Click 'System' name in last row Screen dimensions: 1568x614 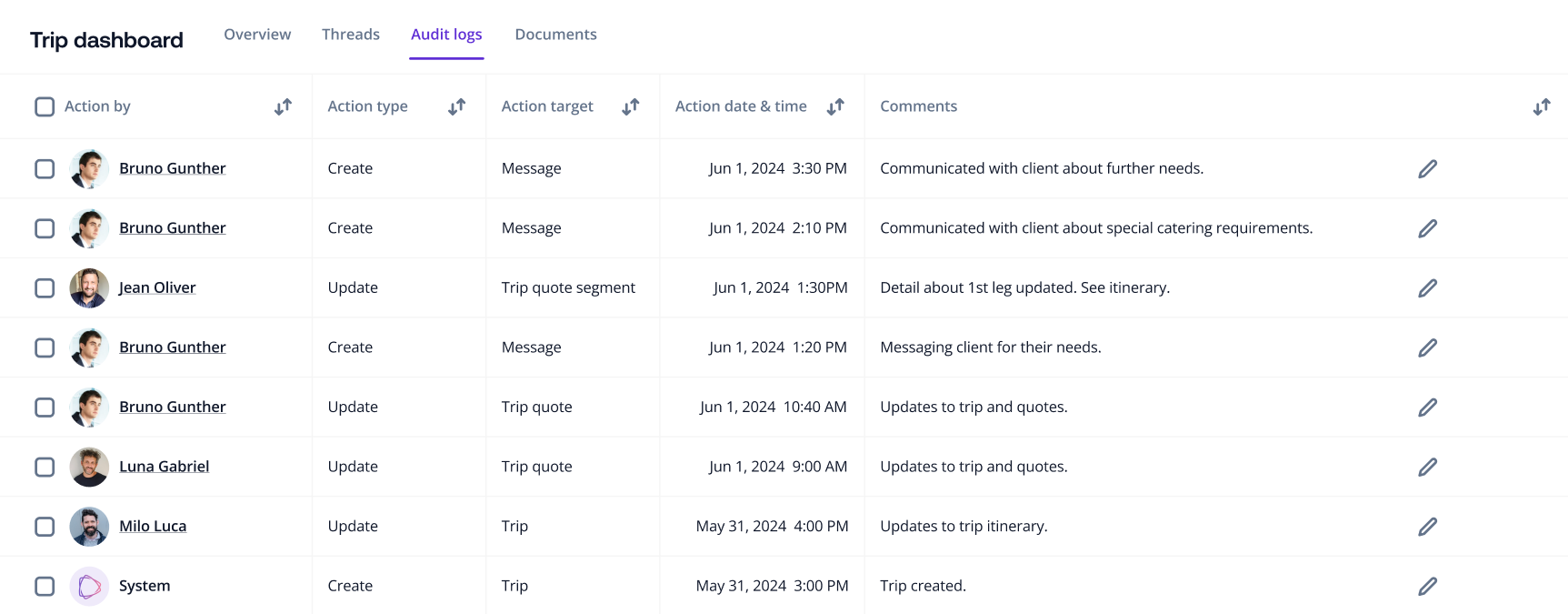145,586
